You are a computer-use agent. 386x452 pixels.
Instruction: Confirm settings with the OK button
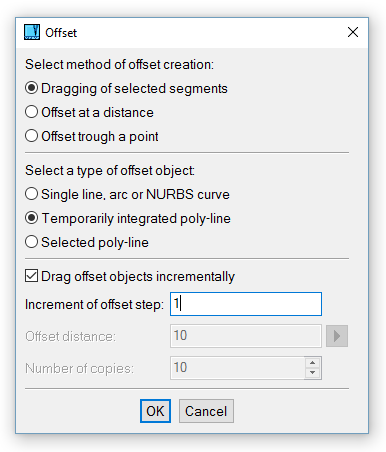(x=155, y=411)
